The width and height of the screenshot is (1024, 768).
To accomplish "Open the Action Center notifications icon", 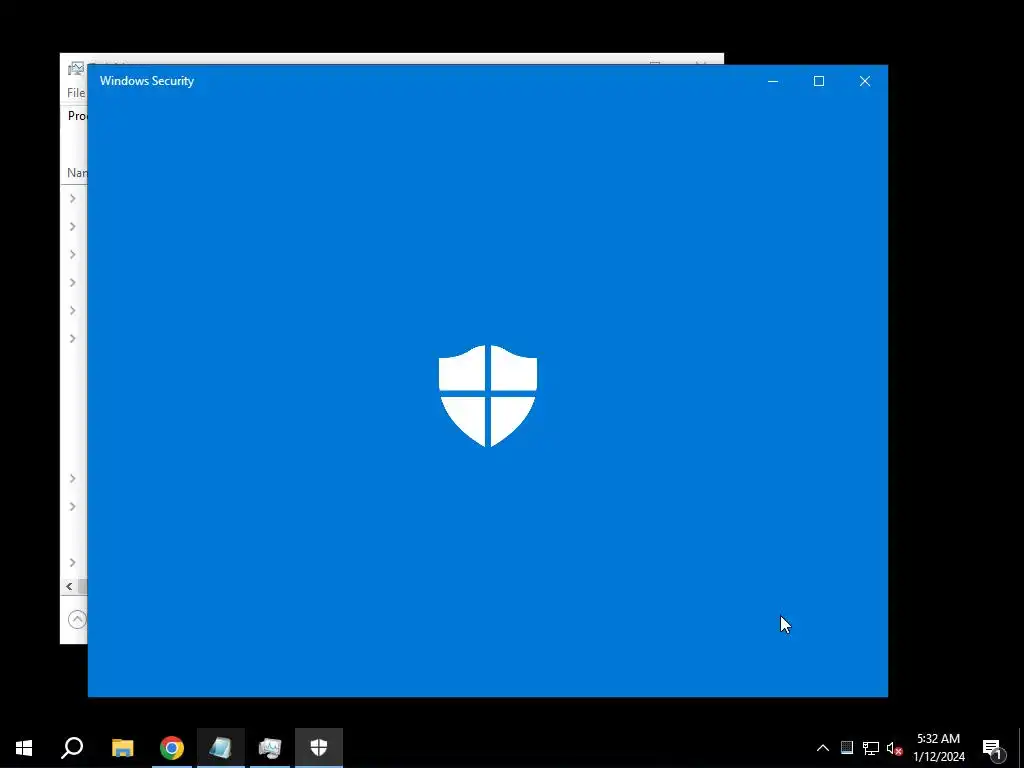I will coord(993,749).
